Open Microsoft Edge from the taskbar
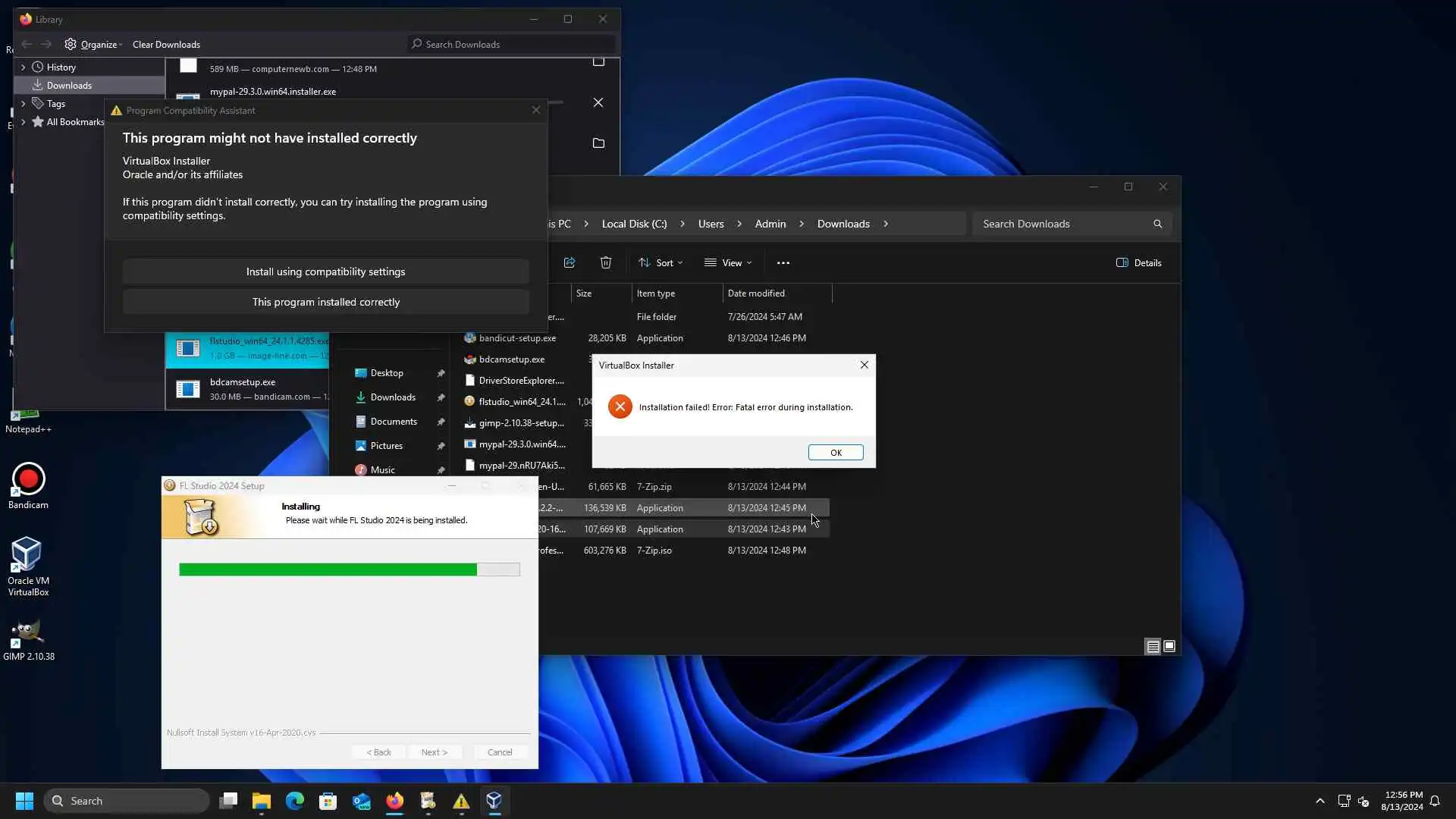Image resolution: width=1456 pixels, height=819 pixels. pos(294,801)
